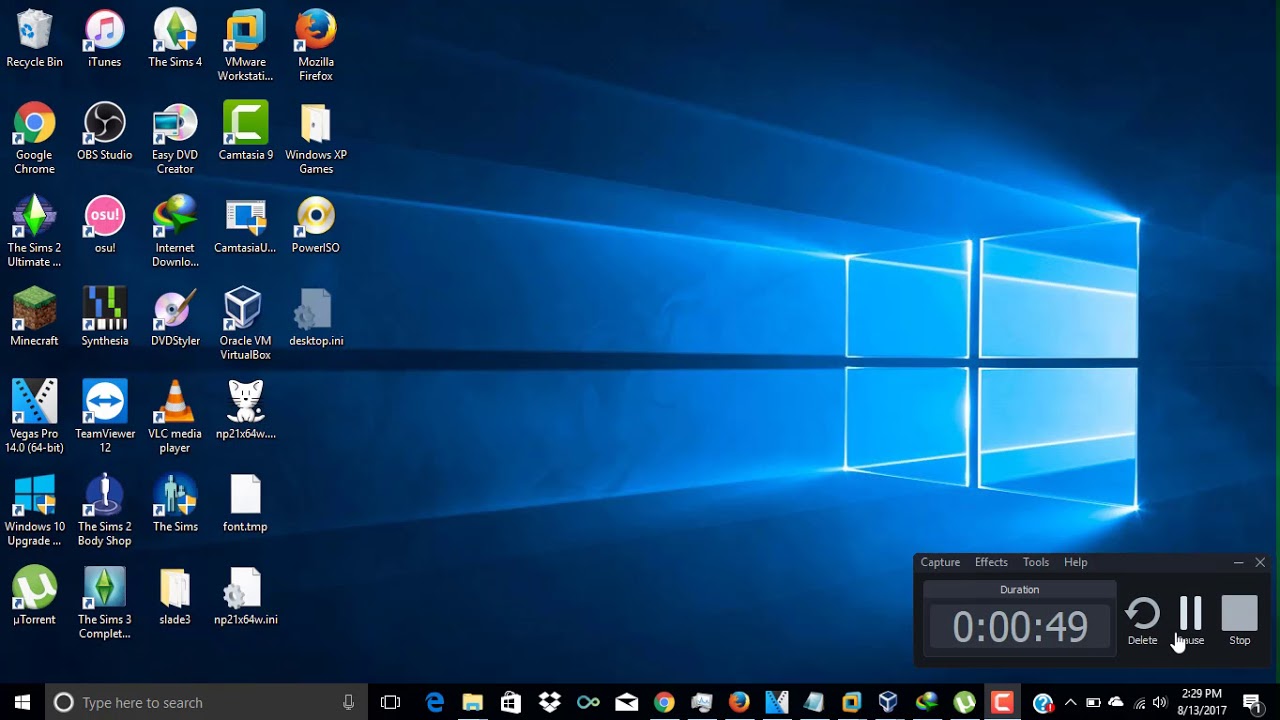
Task: Select the Easy DVD Creator desktop icon
Action: [175, 139]
